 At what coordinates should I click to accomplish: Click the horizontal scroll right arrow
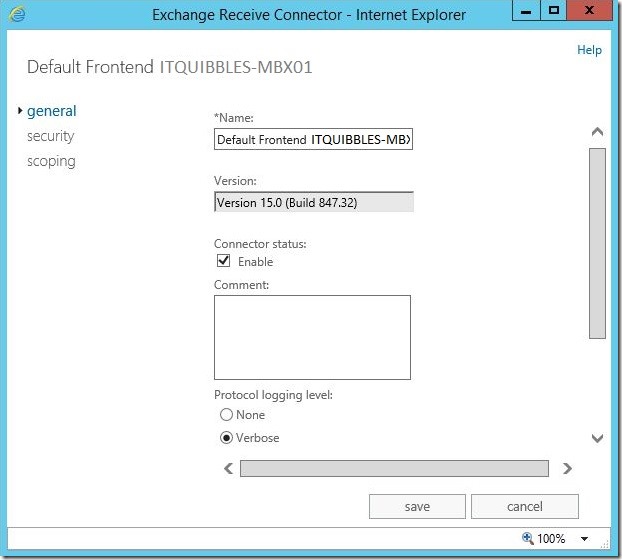567,468
